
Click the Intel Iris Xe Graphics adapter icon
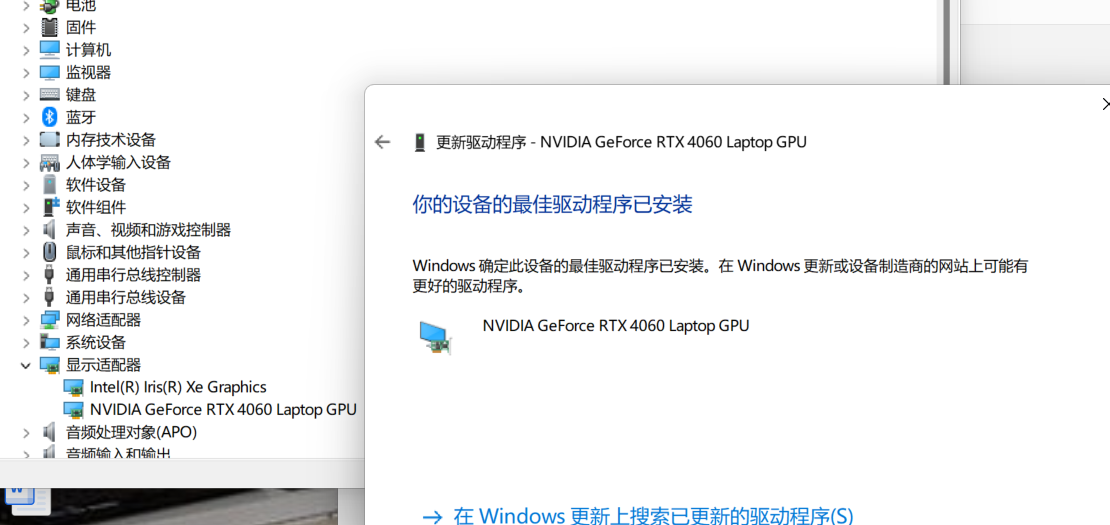click(74, 387)
